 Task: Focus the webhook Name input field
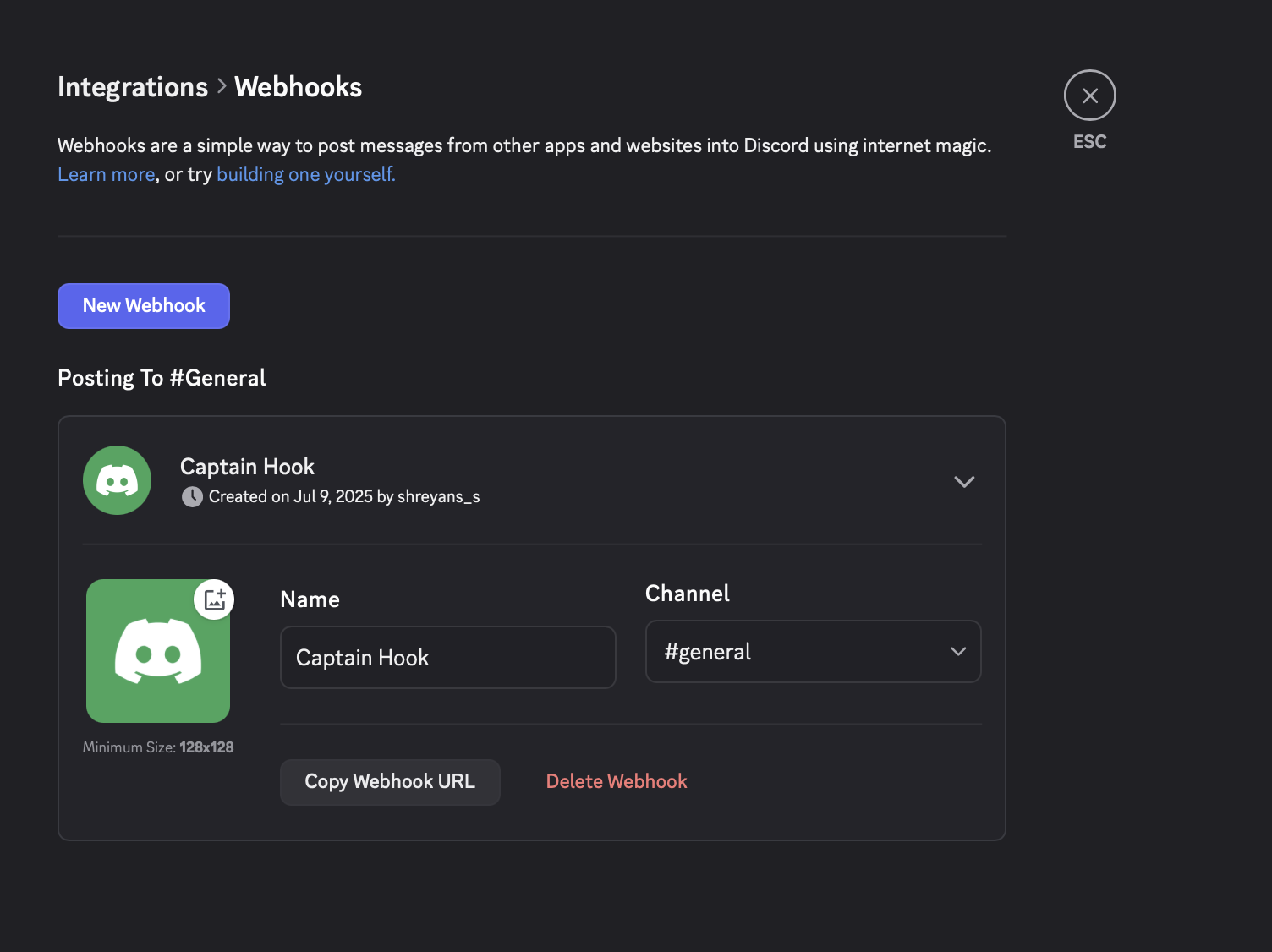(447, 658)
